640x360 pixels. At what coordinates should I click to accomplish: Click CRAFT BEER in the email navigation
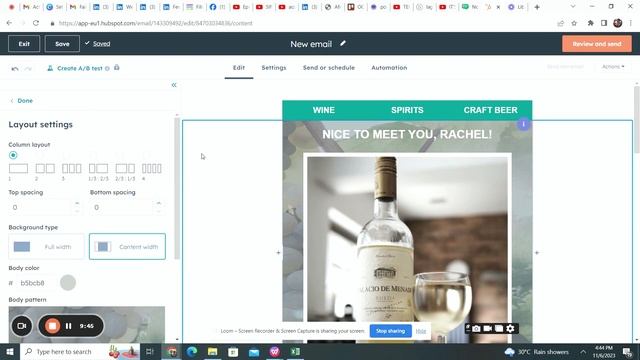(490, 110)
